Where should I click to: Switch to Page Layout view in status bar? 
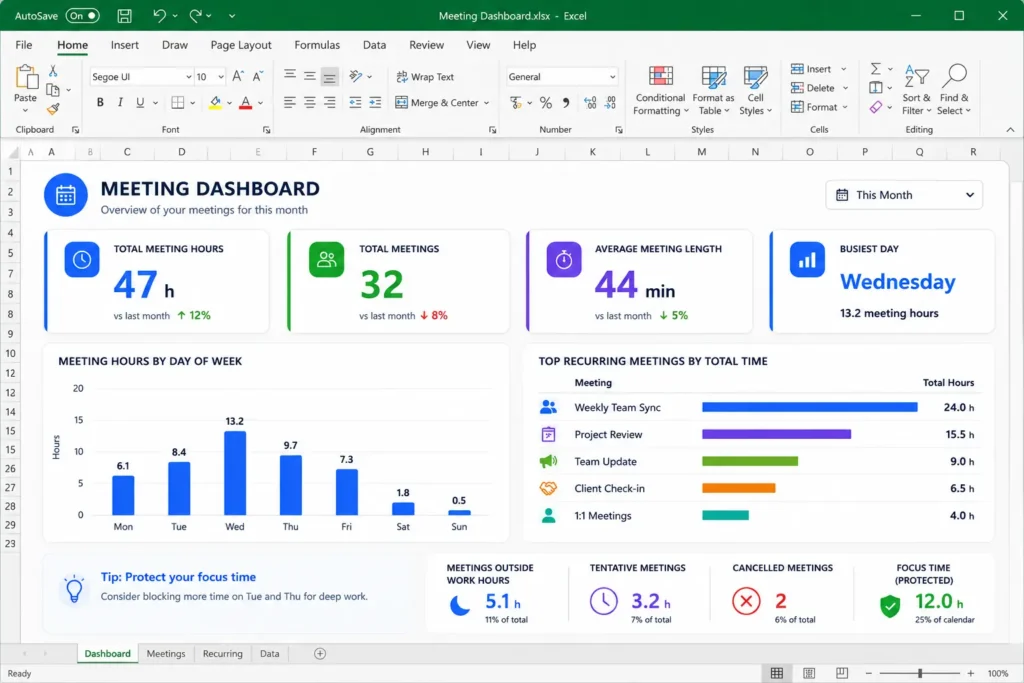click(x=808, y=673)
